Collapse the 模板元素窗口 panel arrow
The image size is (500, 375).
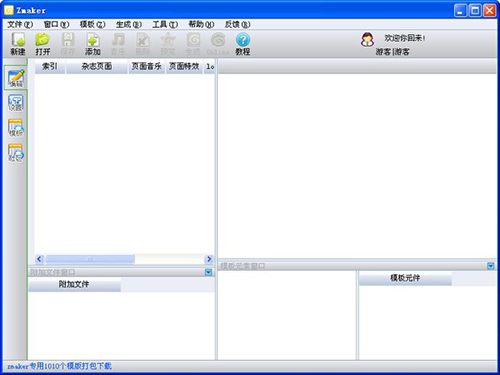pos(491,266)
